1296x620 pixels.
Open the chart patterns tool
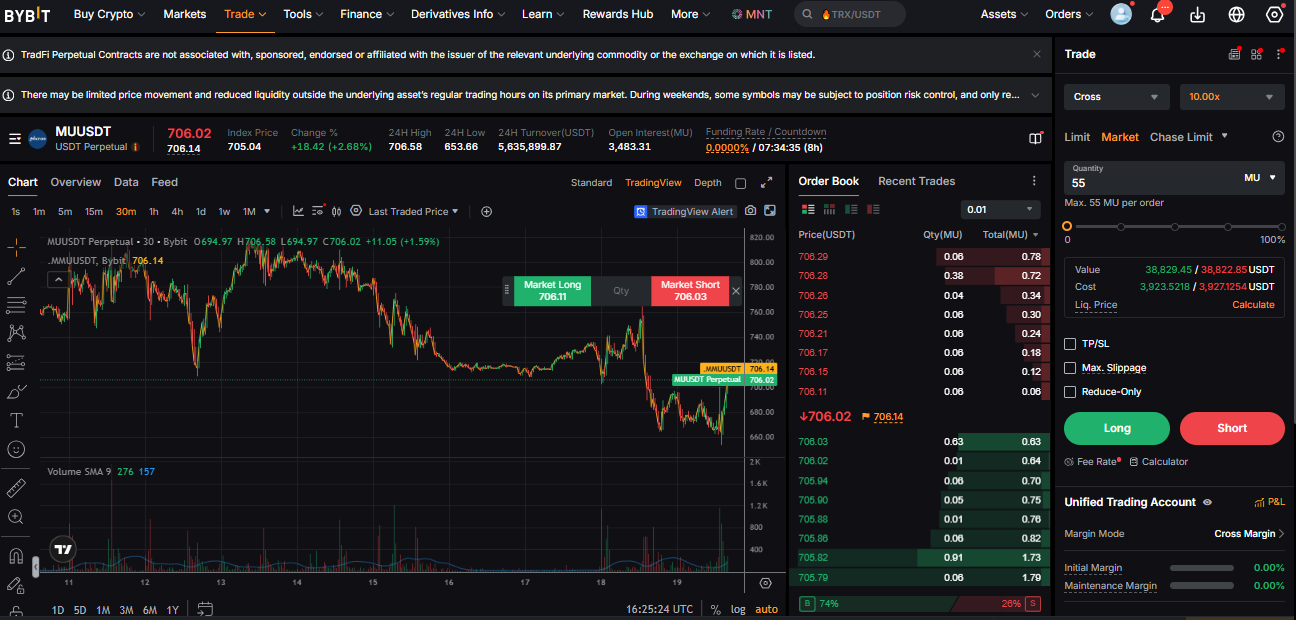click(16, 333)
